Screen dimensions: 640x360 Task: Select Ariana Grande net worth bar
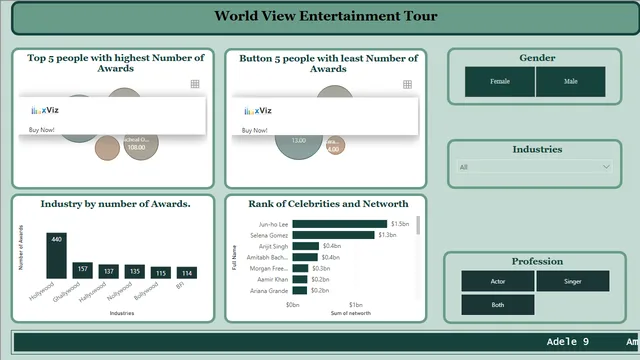tap(300, 290)
